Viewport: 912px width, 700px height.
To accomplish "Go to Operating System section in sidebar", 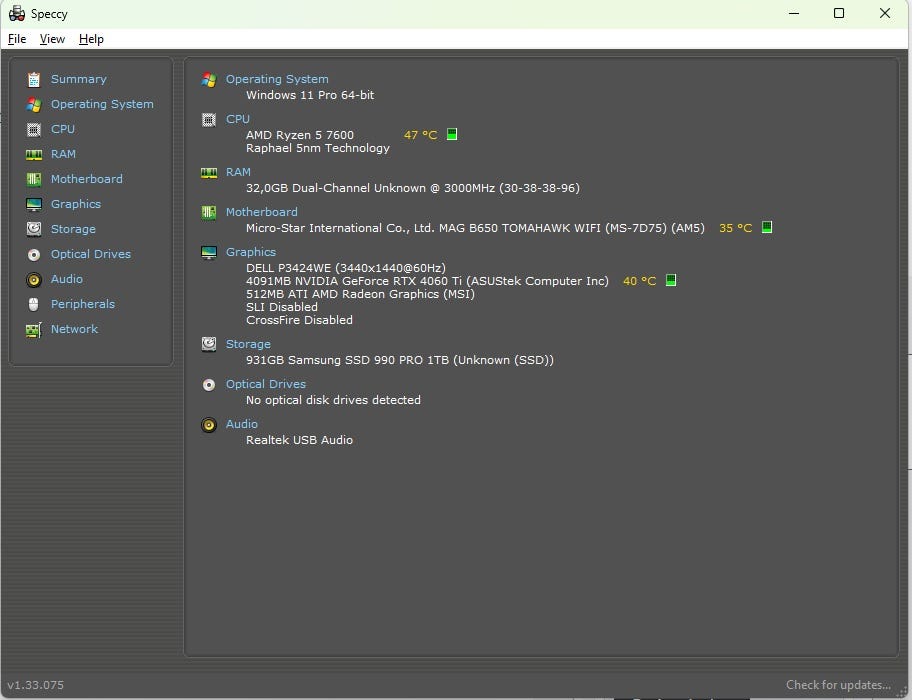I will pyautogui.click(x=102, y=104).
